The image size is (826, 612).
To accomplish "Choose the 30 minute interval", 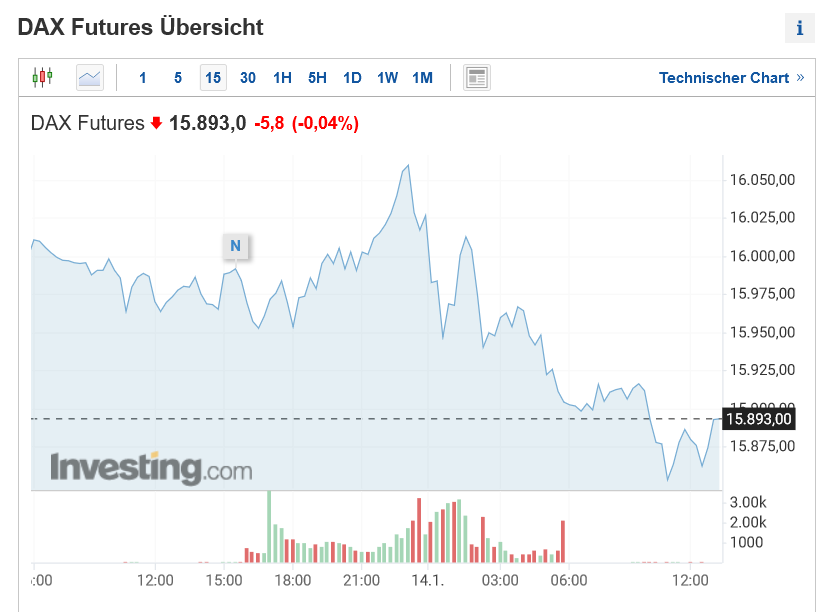I will point(248,78).
